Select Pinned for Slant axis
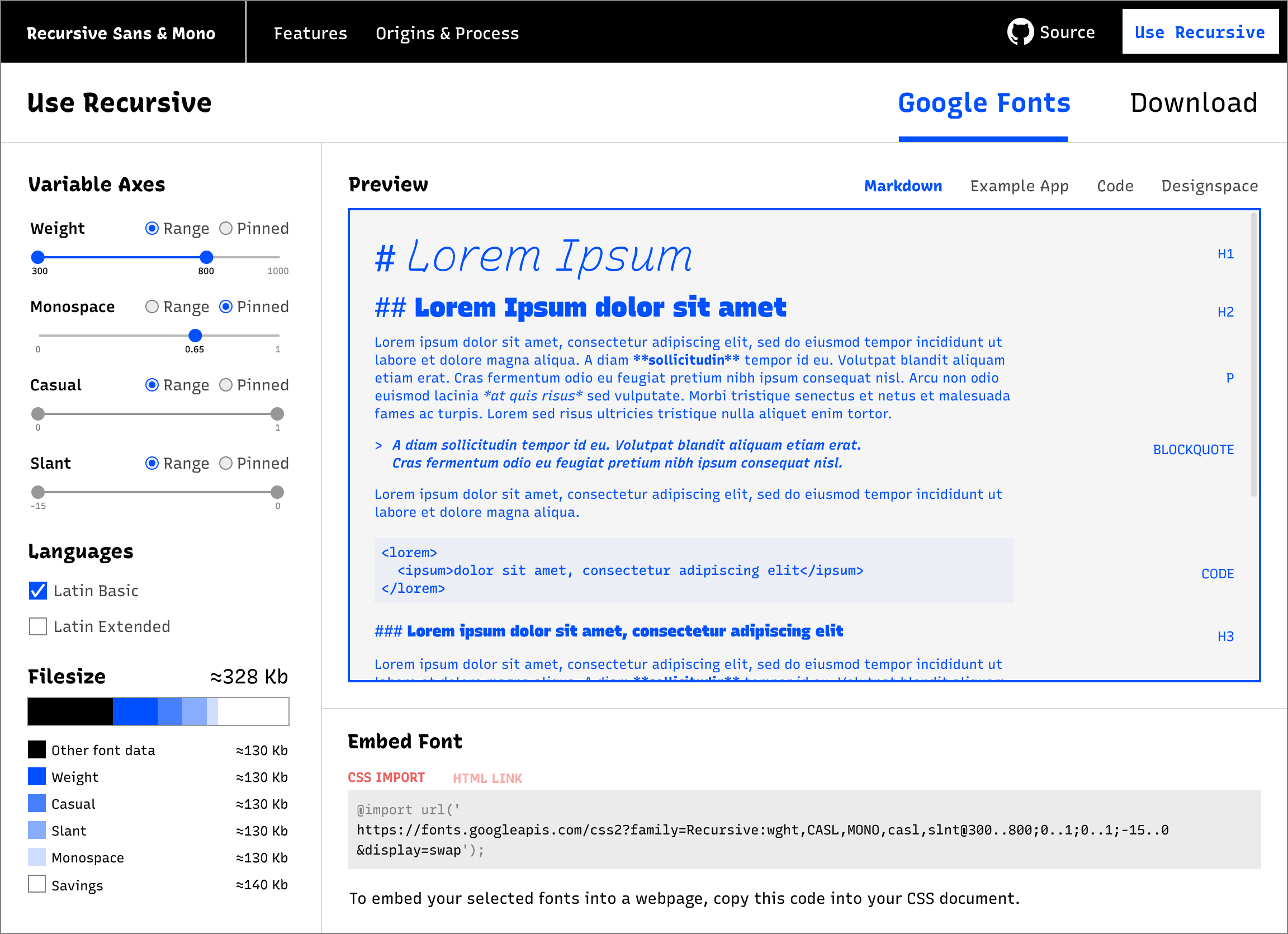 click(x=226, y=464)
